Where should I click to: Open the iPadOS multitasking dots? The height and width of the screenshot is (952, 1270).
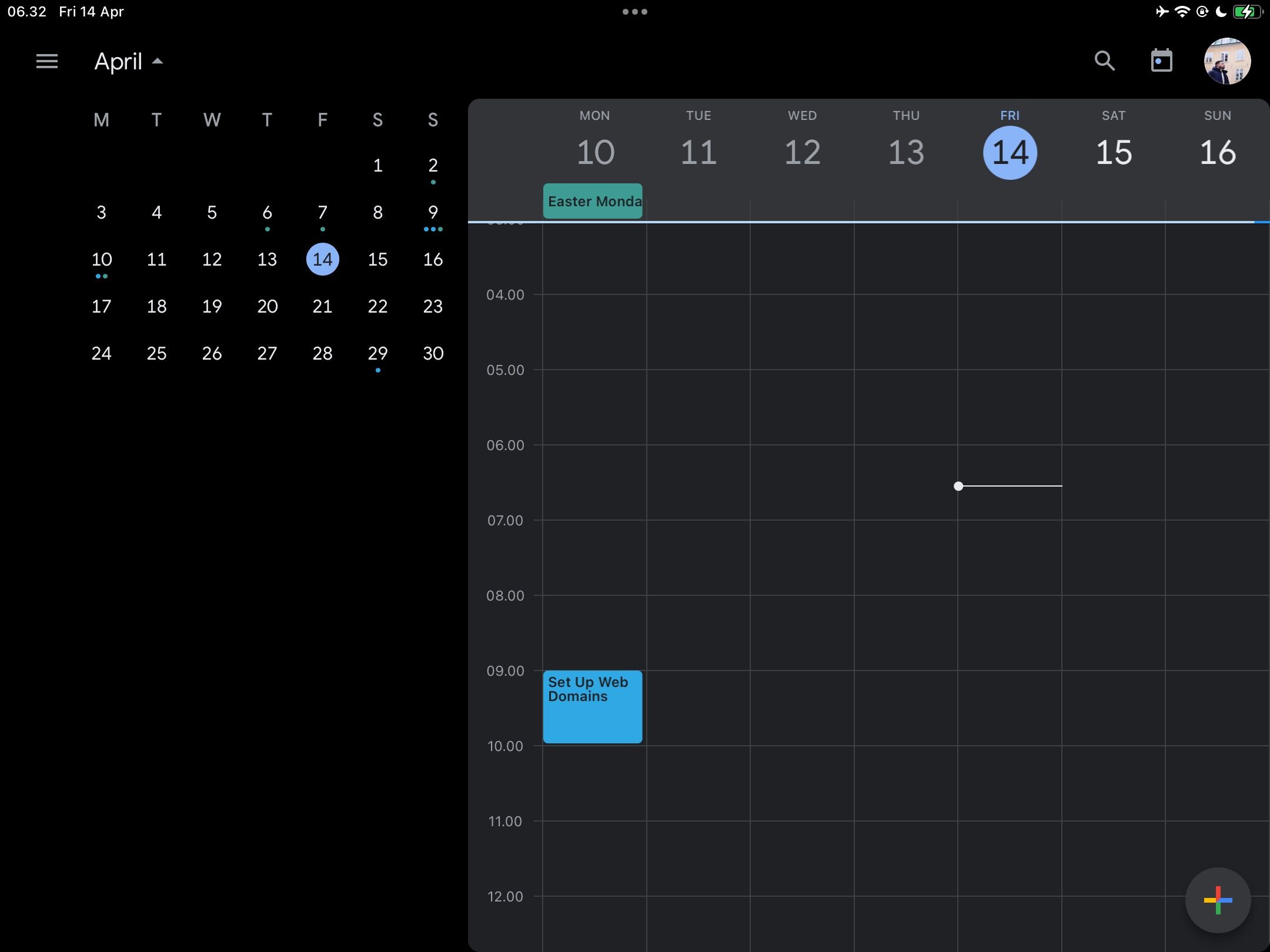tap(636, 11)
